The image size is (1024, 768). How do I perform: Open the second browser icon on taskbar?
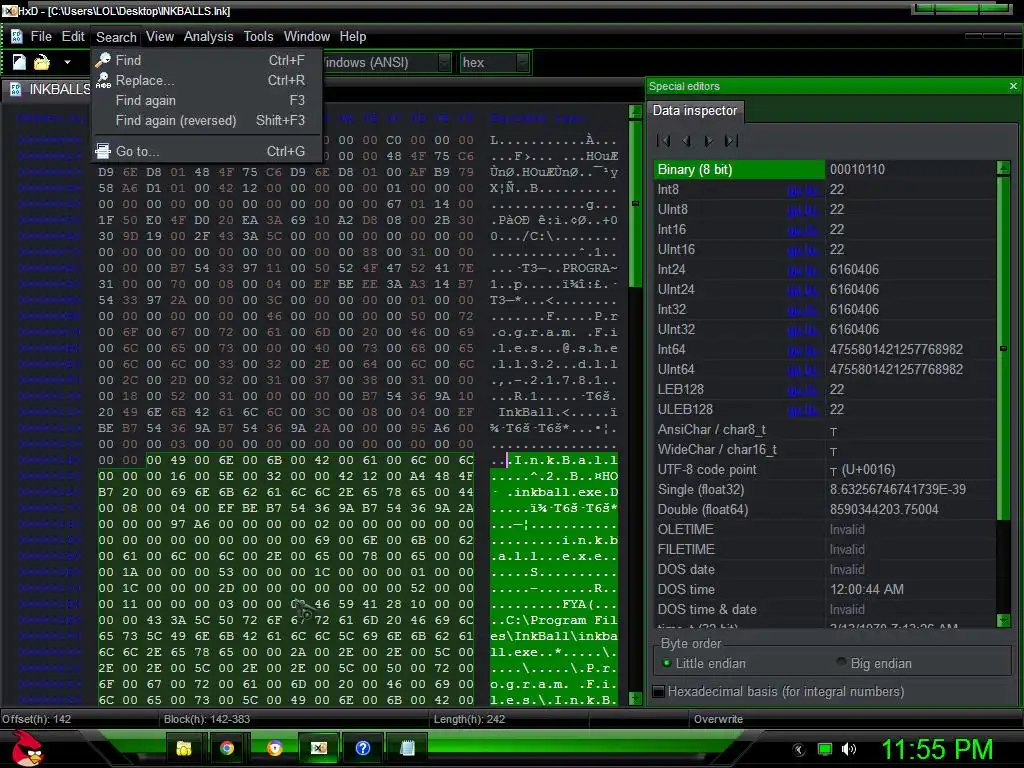275,748
